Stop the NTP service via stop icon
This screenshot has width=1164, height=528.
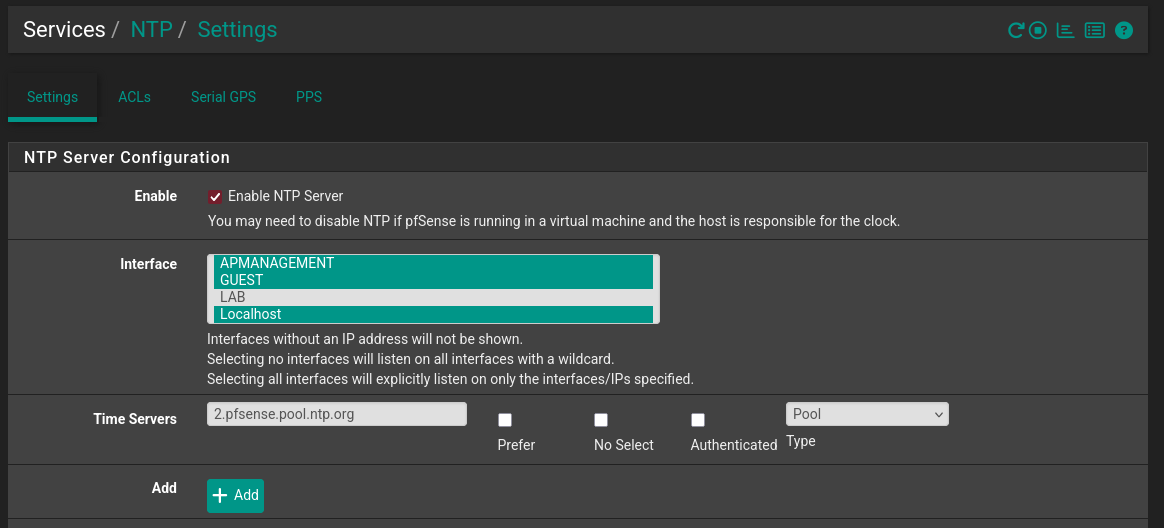point(1038,30)
